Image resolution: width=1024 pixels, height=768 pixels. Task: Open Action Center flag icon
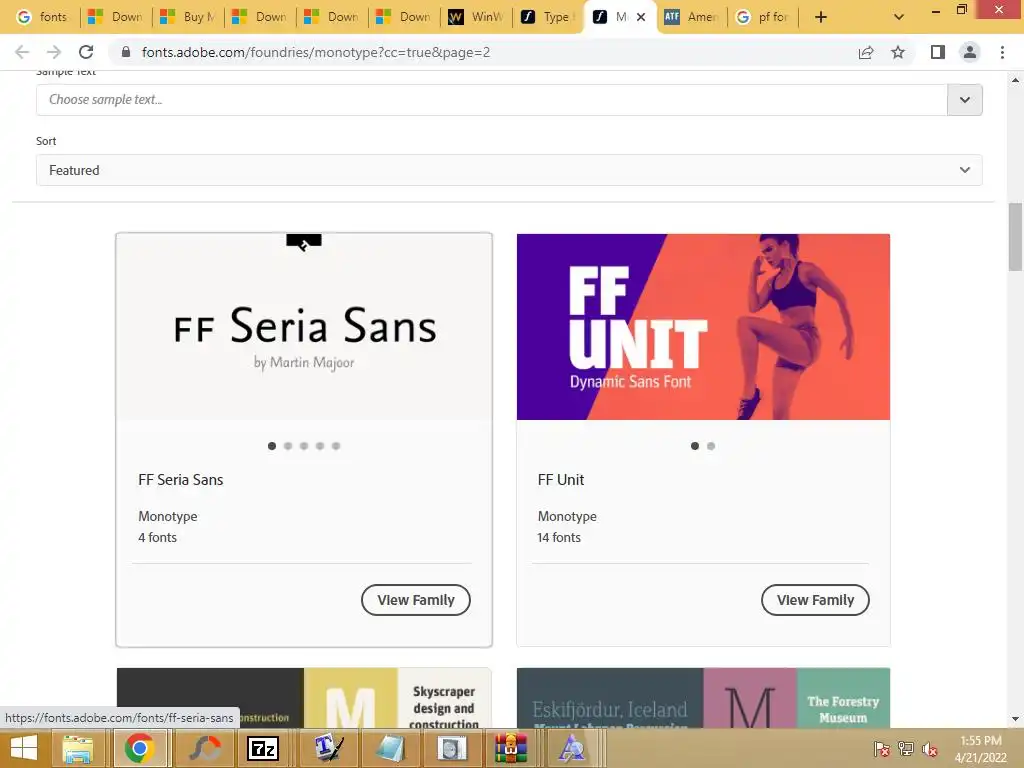tap(882, 749)
